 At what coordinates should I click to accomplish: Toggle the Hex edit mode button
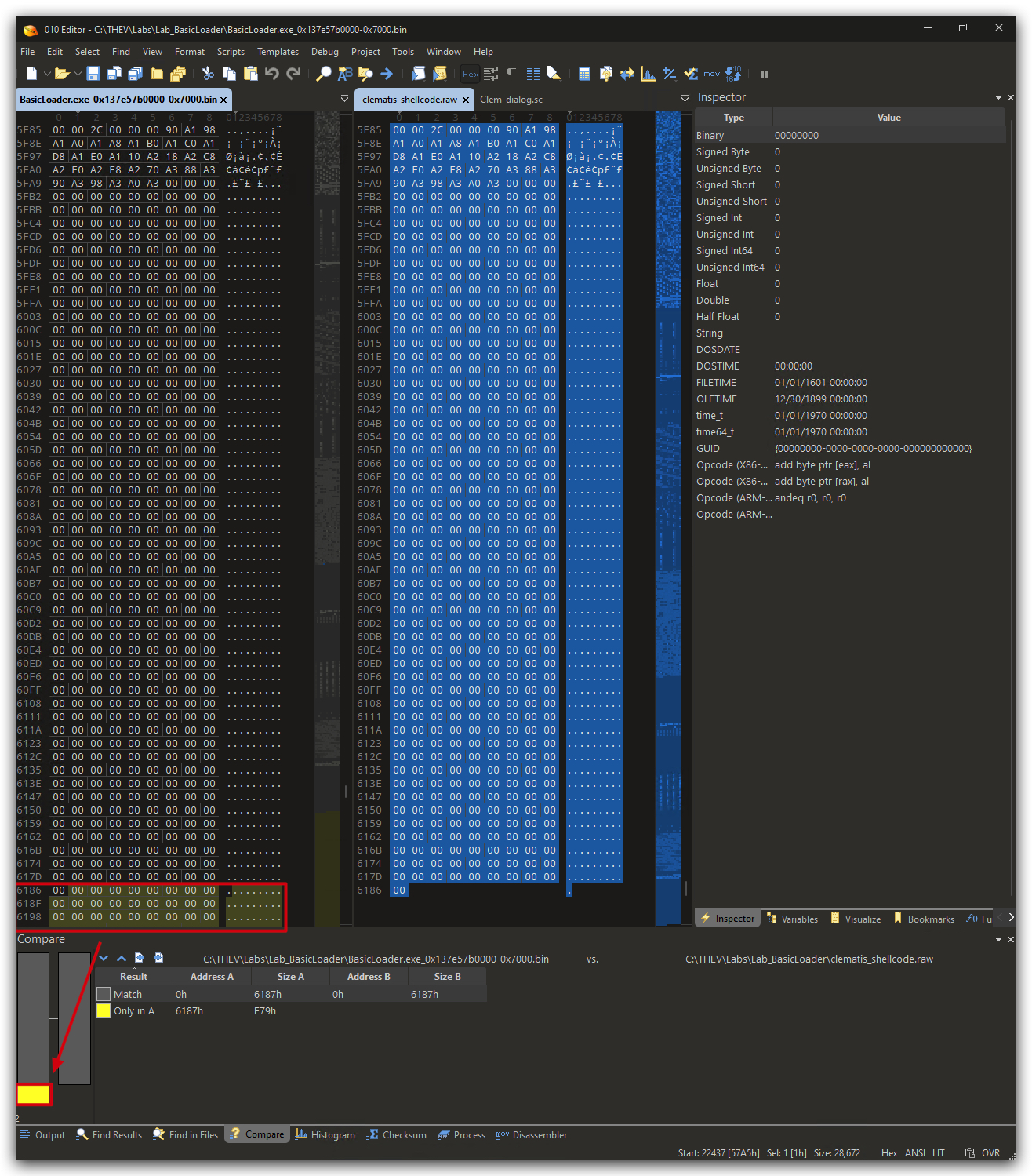(471, 74)
